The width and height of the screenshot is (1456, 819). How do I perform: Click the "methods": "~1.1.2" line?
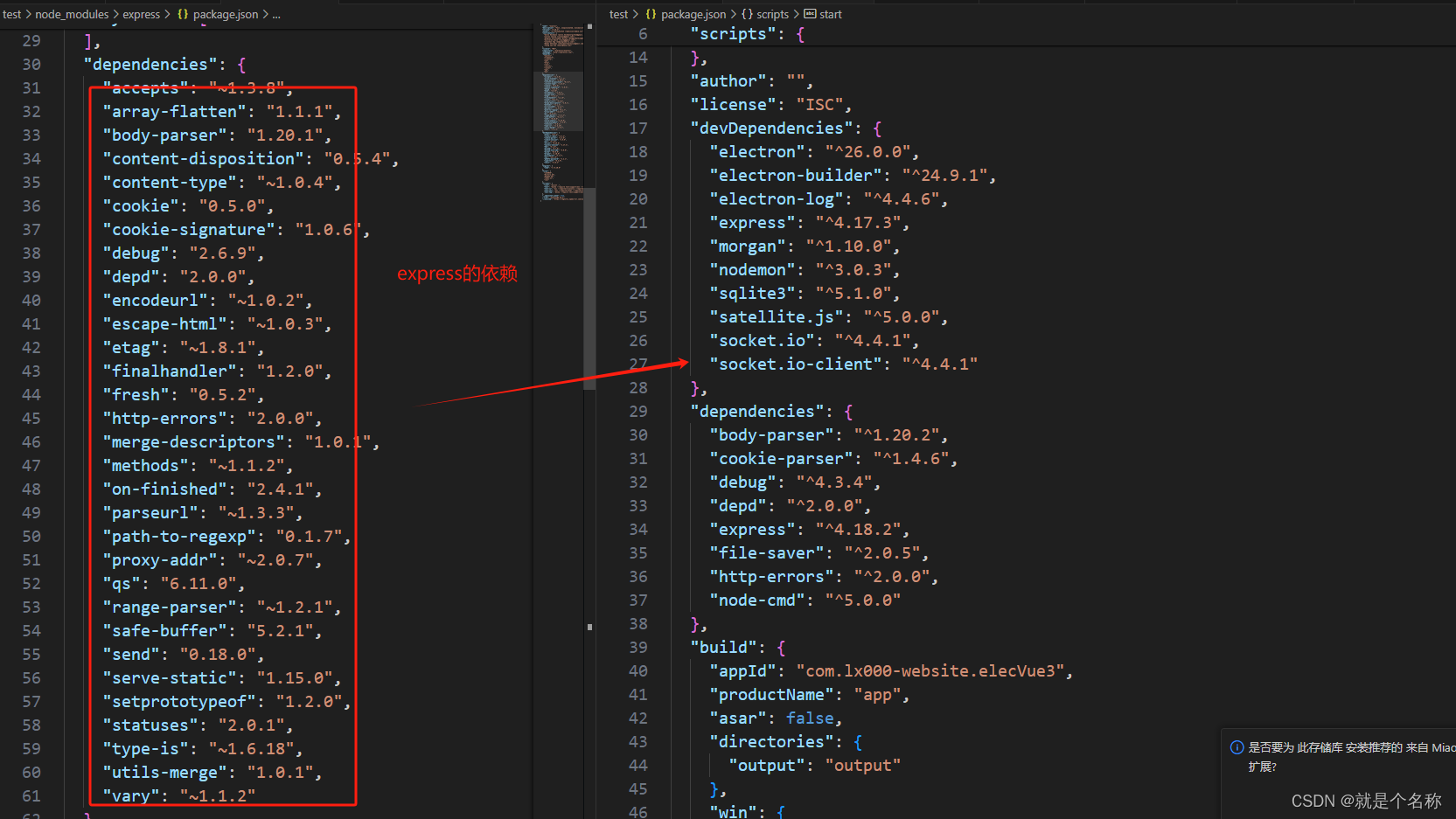tap(198, 466)
